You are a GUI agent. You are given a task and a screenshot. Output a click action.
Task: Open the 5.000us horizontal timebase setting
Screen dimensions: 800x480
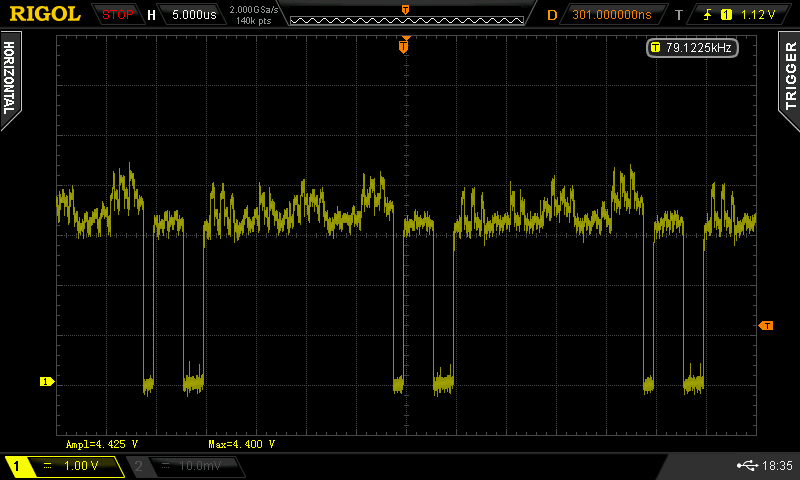[x=191, y=15]
